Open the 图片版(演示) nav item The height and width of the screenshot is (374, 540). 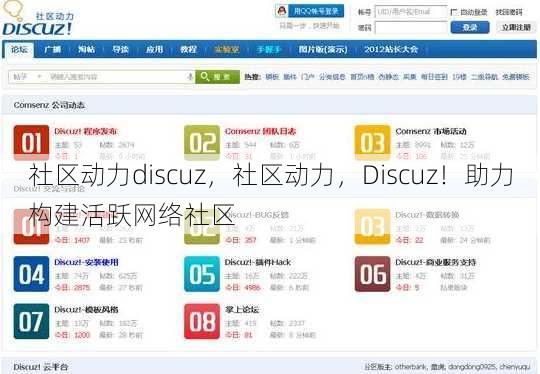coord(323,50)
